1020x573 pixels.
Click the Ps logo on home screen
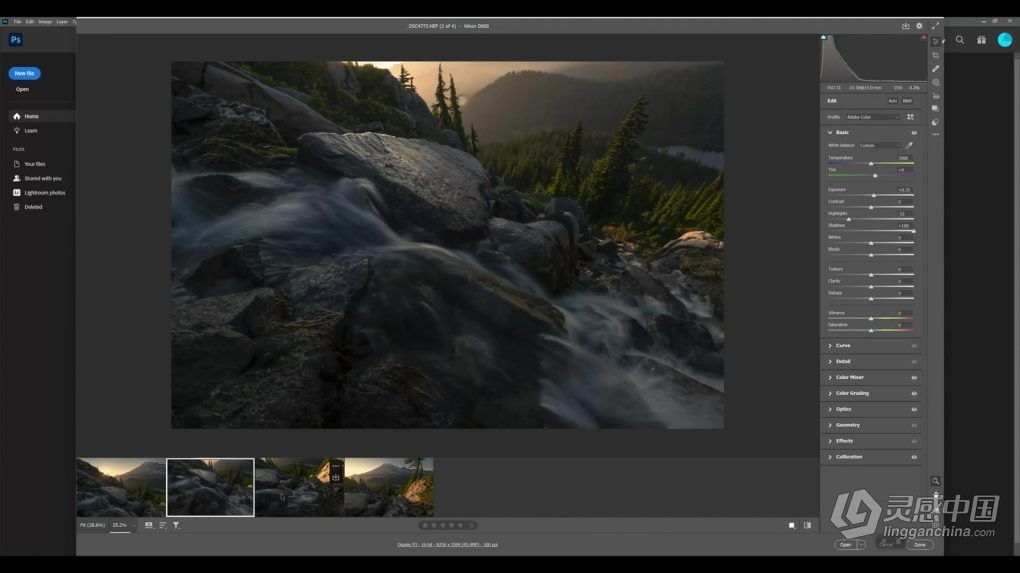click(16, 40)
